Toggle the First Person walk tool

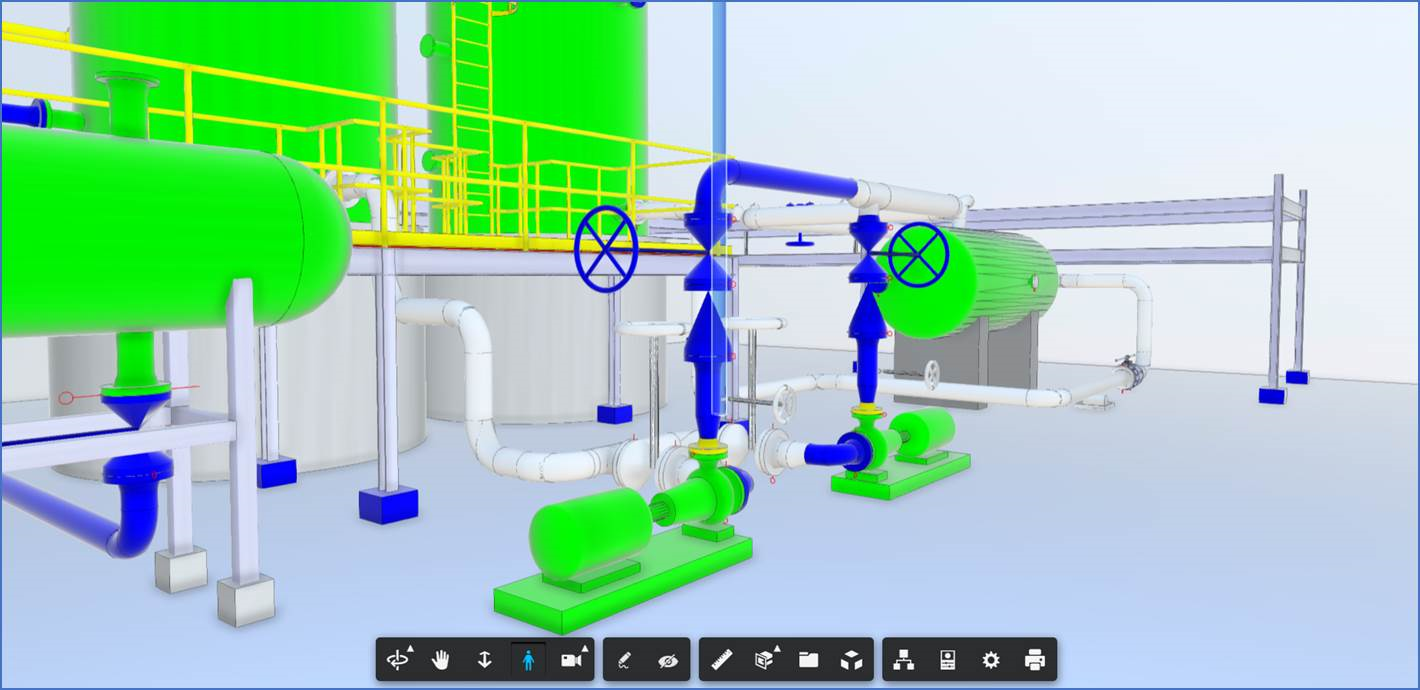pos(528,660)
